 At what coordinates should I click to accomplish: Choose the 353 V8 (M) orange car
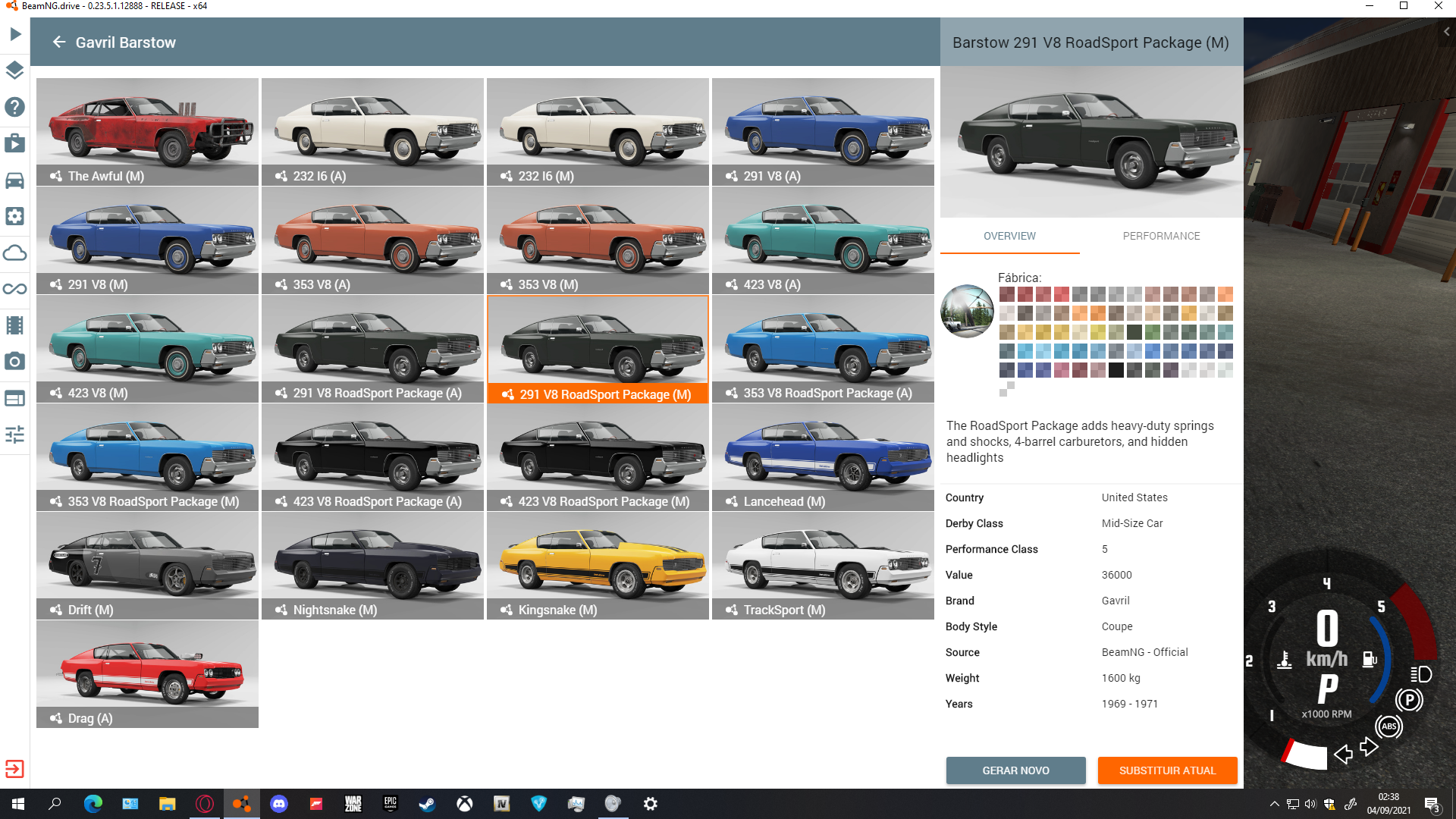pos(598,240)
